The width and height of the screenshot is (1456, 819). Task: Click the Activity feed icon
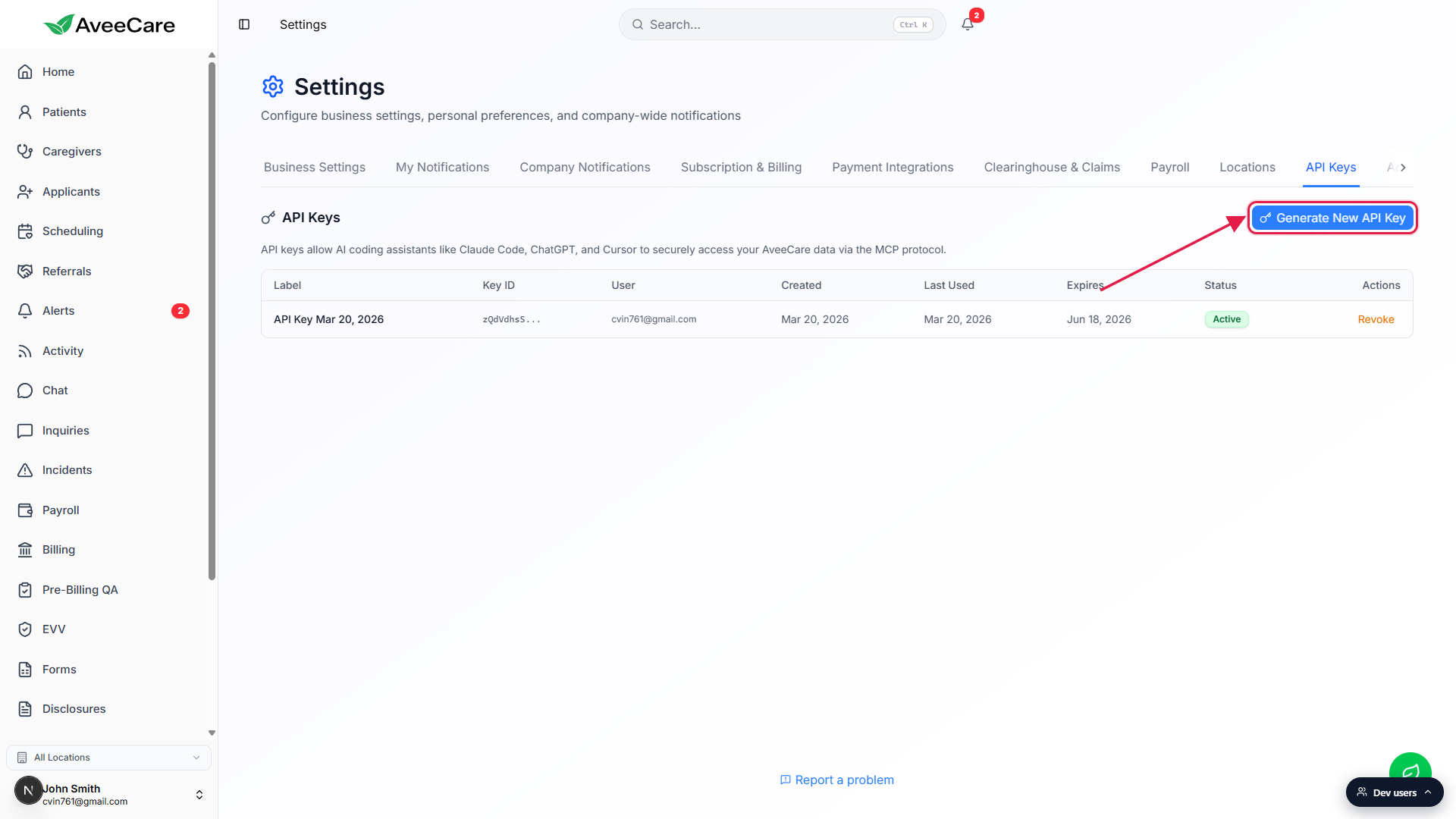pyautogui.click(x=25, y=351)
